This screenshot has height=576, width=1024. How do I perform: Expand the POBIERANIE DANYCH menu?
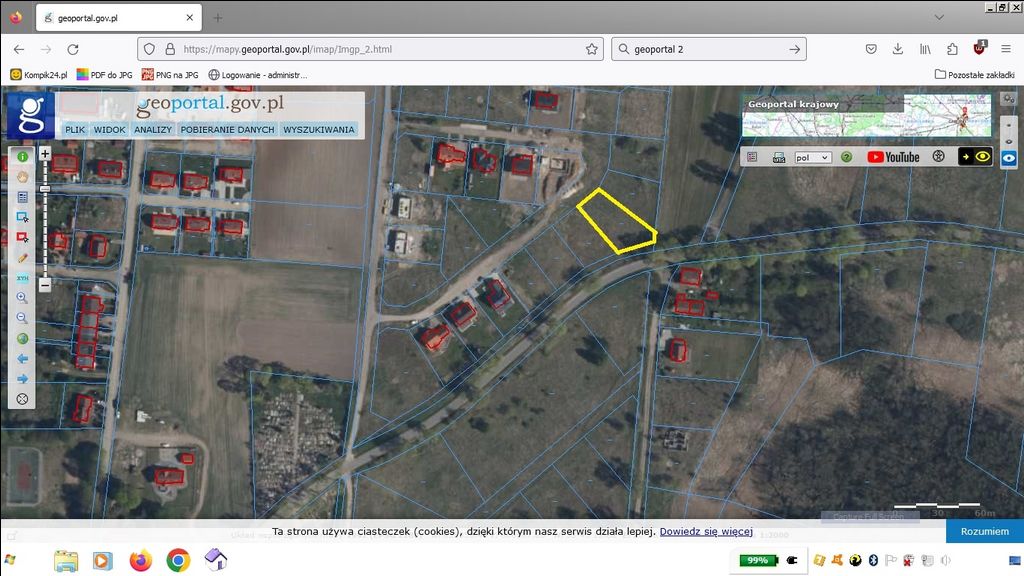(x=227, y=129)
